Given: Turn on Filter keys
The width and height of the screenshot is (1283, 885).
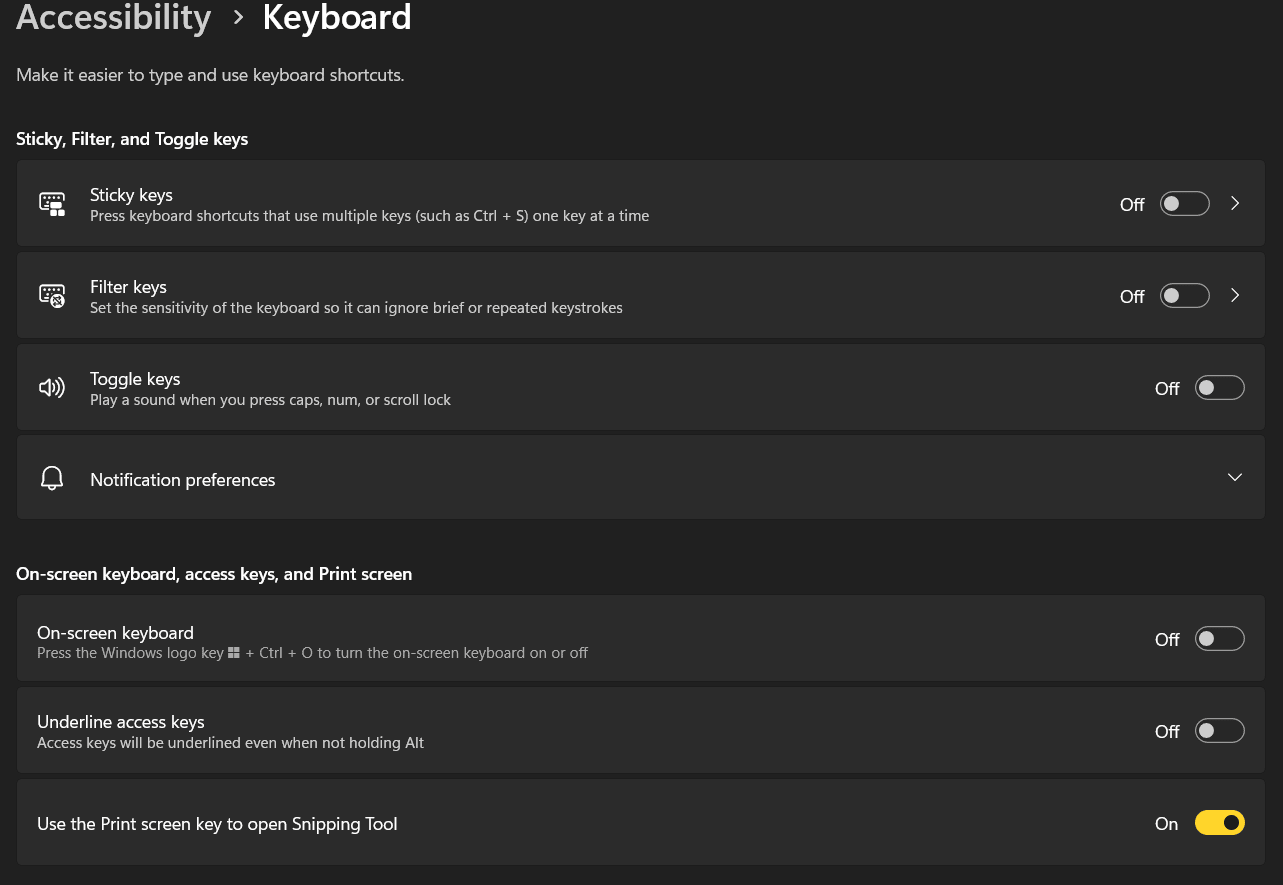Looking at the screenshot, I should pyautogui.click(x=1184, y=295).
